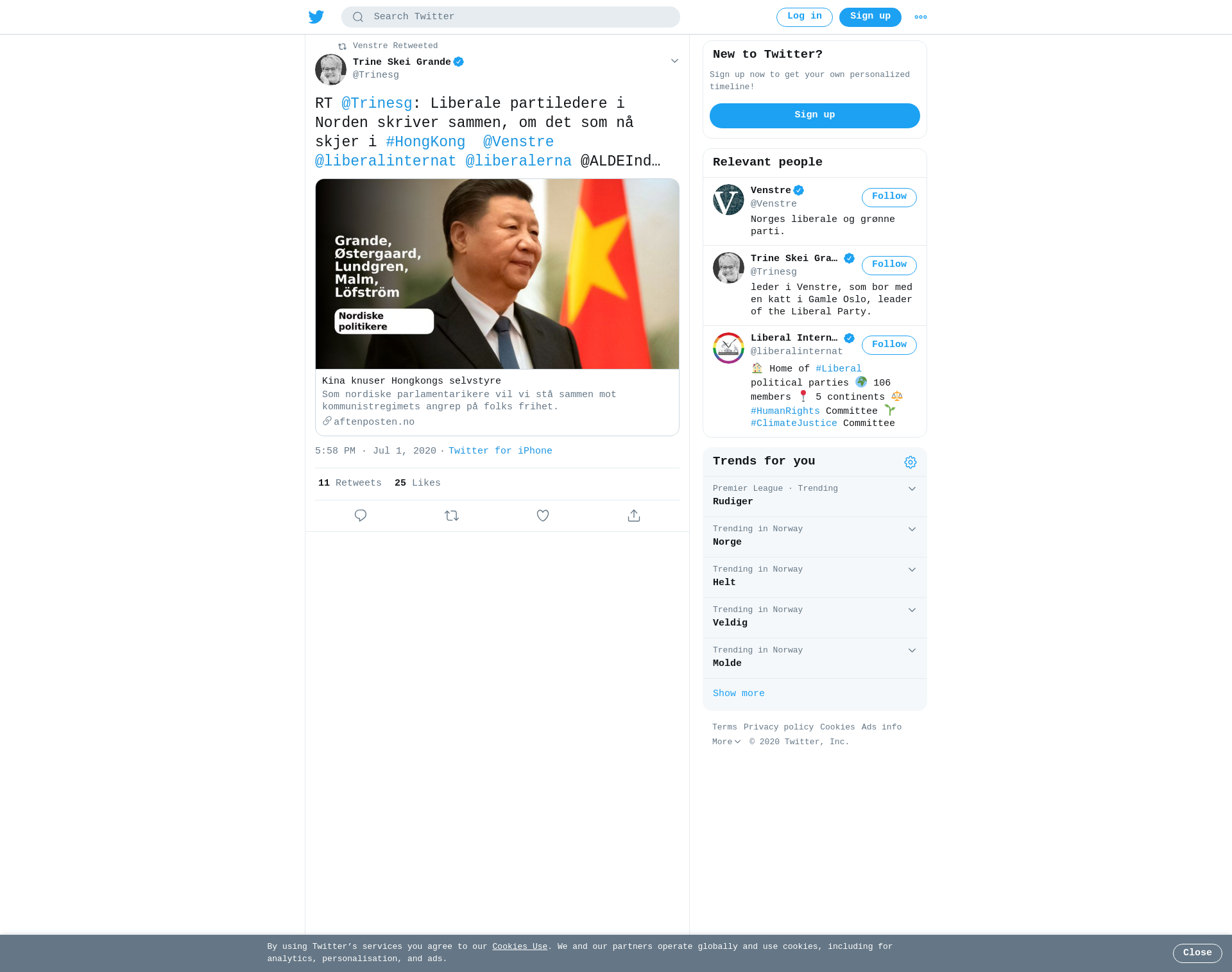Open Trends settings gear icon

911,462
